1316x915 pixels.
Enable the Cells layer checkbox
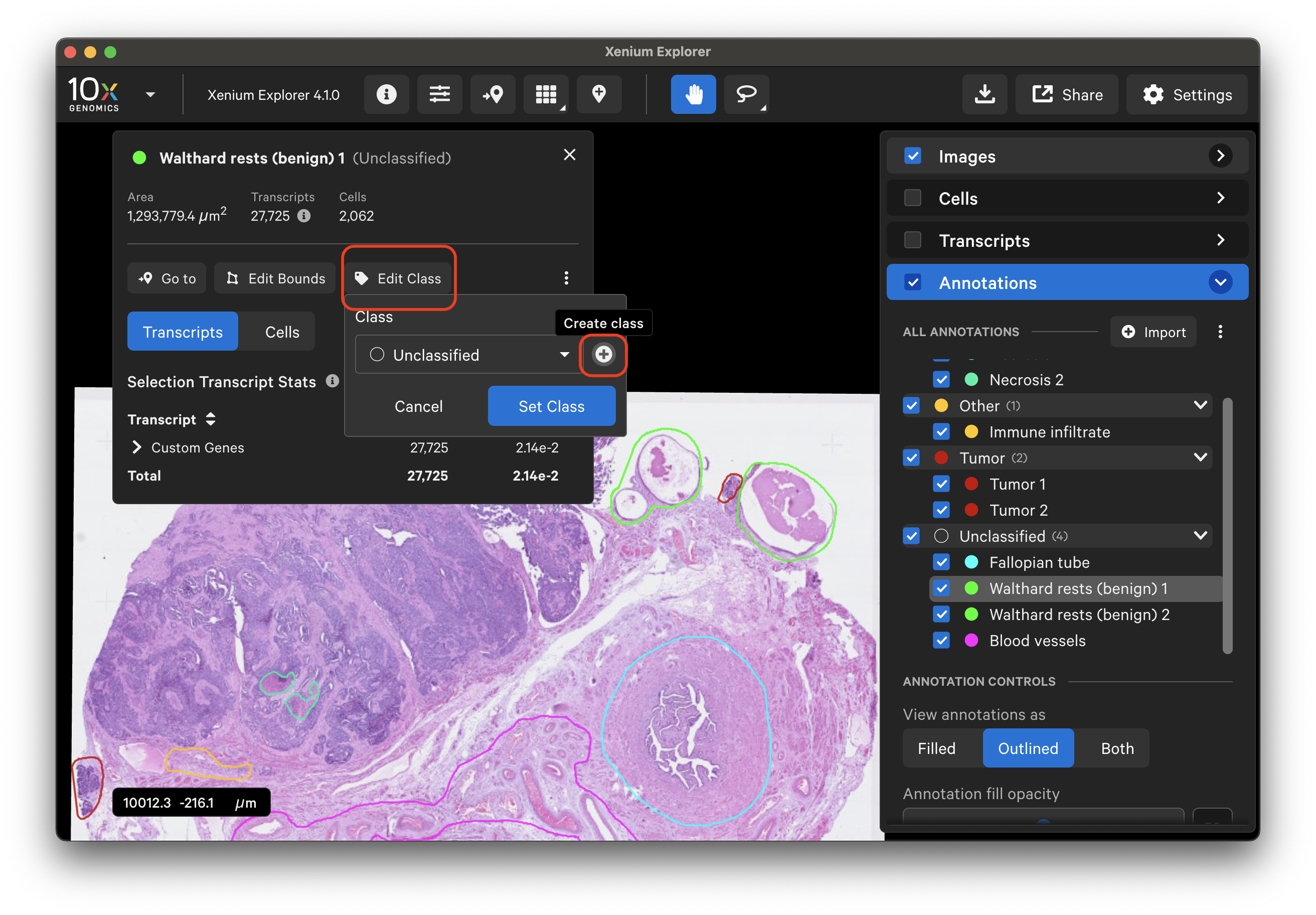coord(912,198)
